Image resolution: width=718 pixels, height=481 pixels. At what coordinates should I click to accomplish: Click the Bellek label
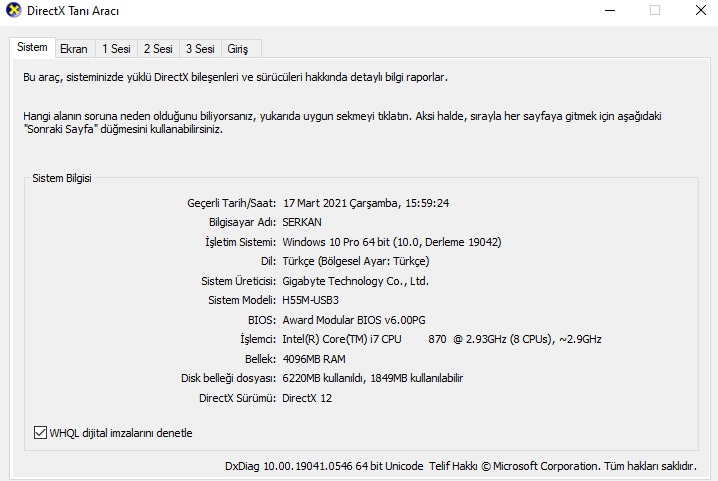point(261,359)
